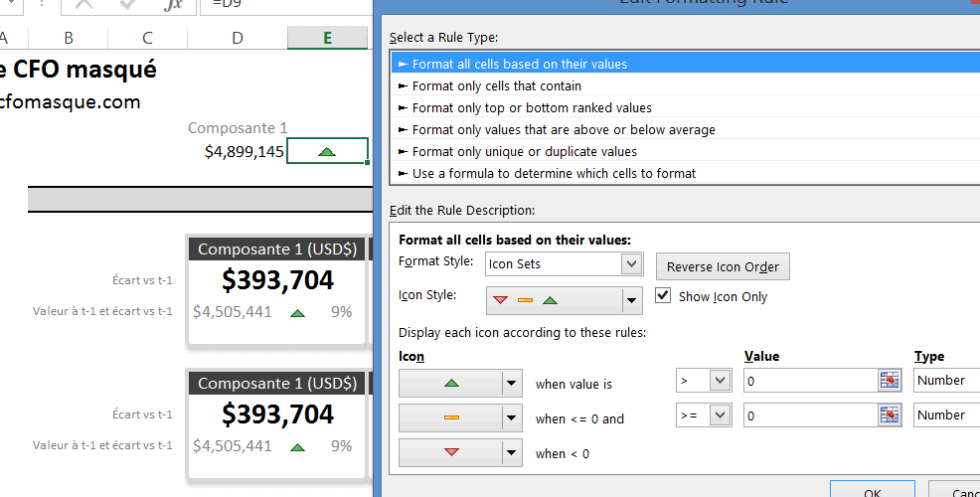Click the OK button

point(872,489)
